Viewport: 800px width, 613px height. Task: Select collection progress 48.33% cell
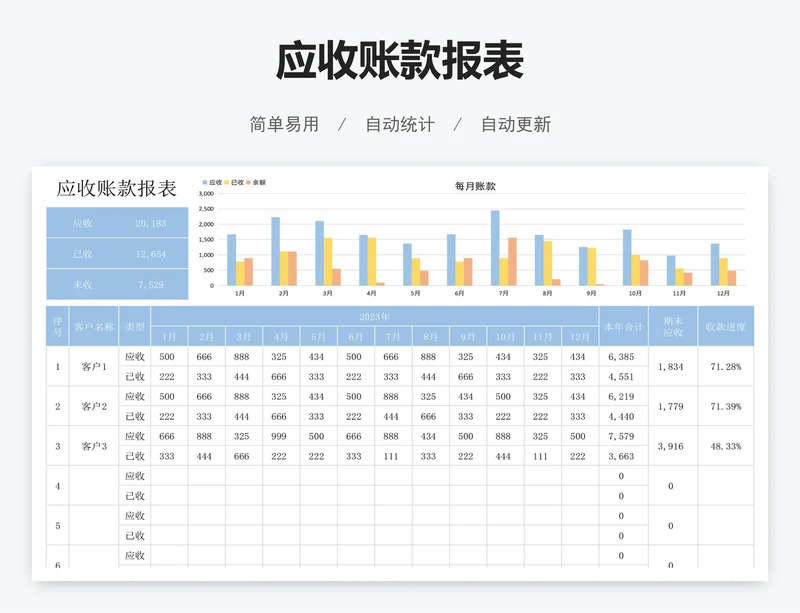tap(726, 446)
